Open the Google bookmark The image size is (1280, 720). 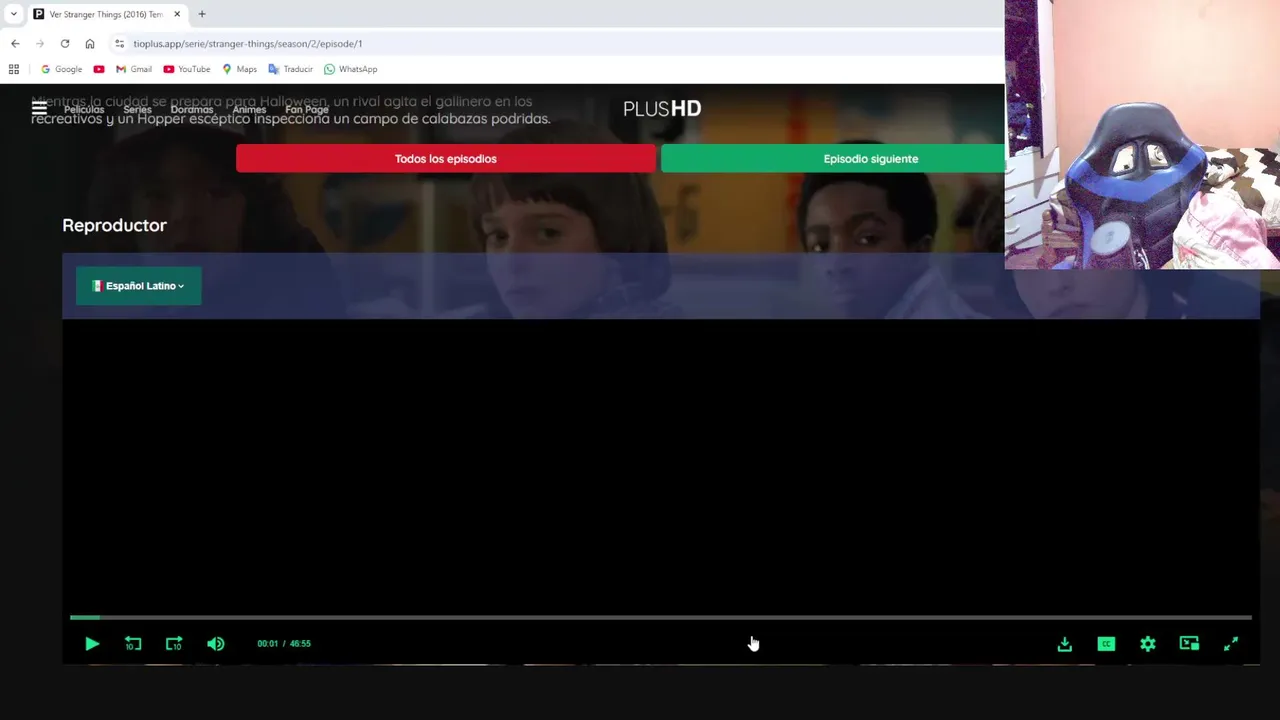coord(61,69)
